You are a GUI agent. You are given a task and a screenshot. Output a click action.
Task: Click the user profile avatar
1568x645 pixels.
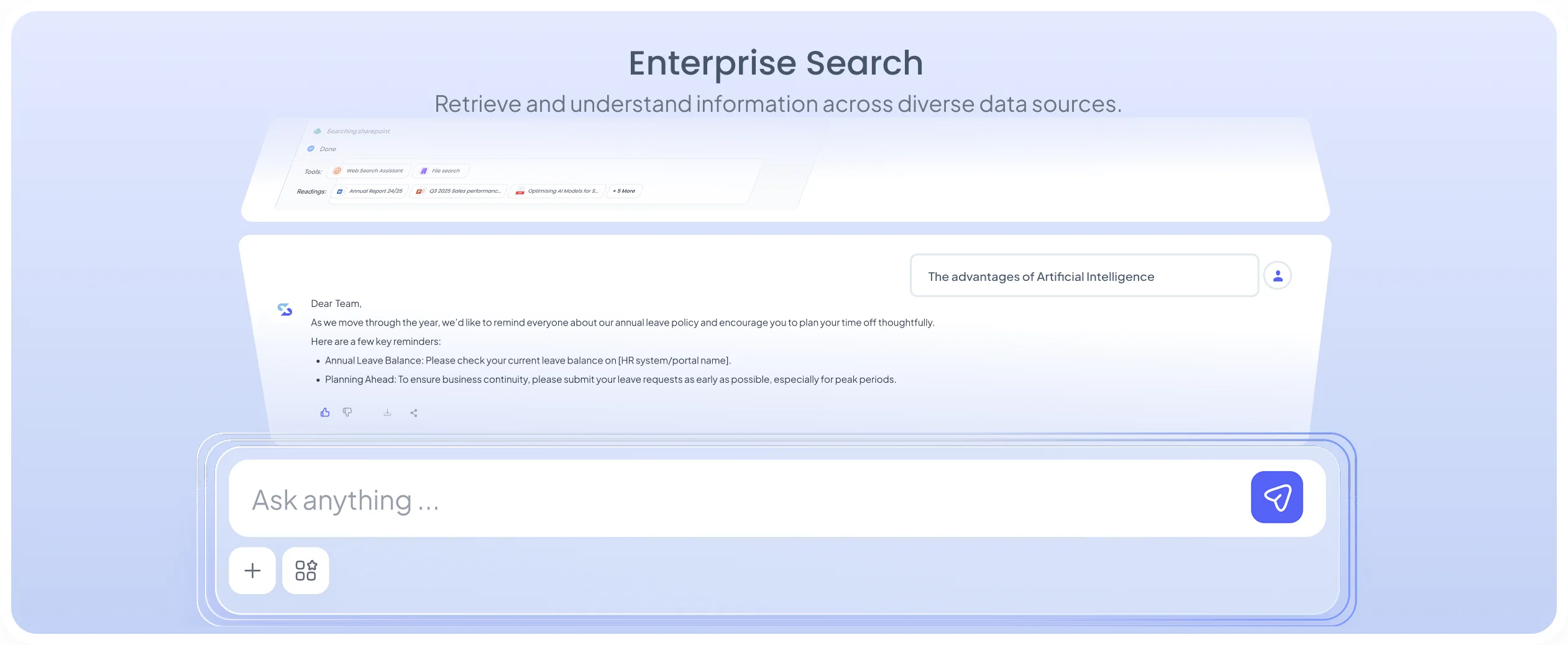coord(1278,275)
